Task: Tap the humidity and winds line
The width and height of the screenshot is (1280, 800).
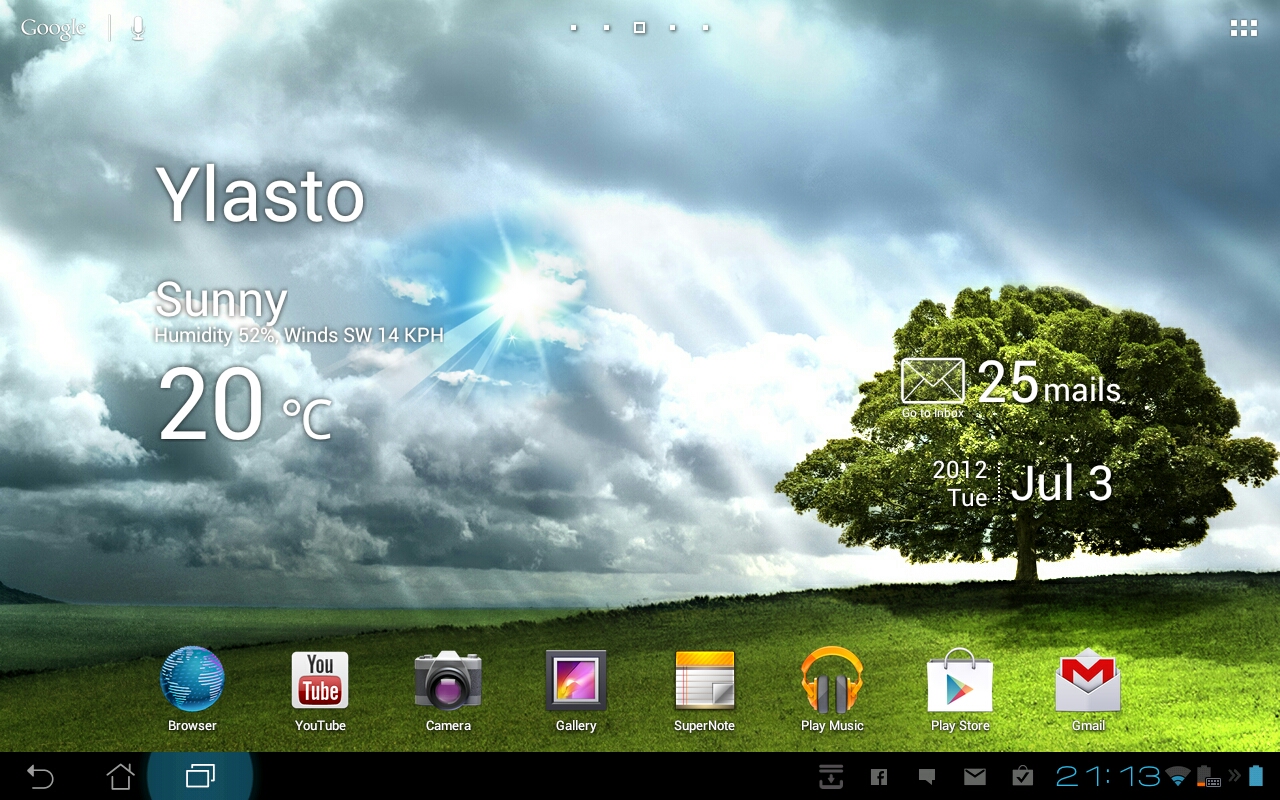Action: 299,335
